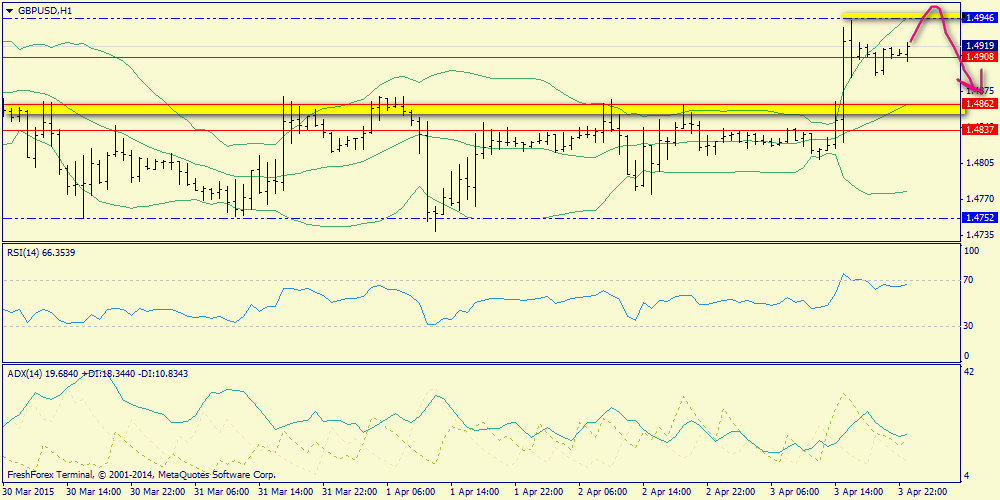The height and width of the screenshot is (500, 1000).
Task: Select the RSI(14) 66.3539 indicator label
Action: coord(40,253)
